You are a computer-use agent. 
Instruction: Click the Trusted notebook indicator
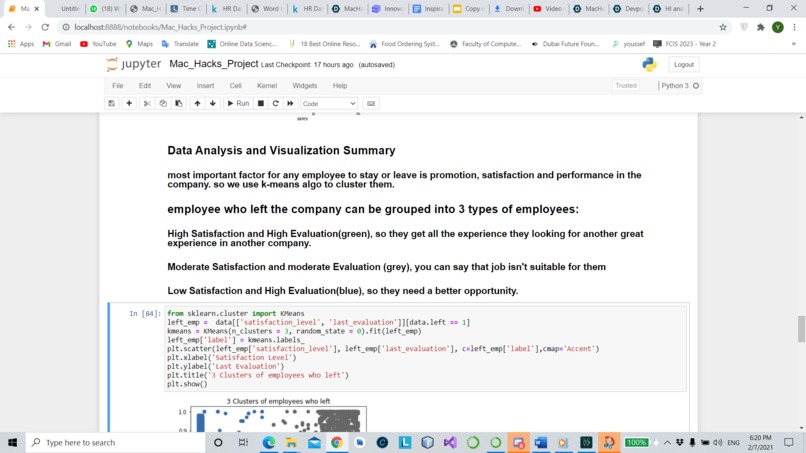pos(626,86)
